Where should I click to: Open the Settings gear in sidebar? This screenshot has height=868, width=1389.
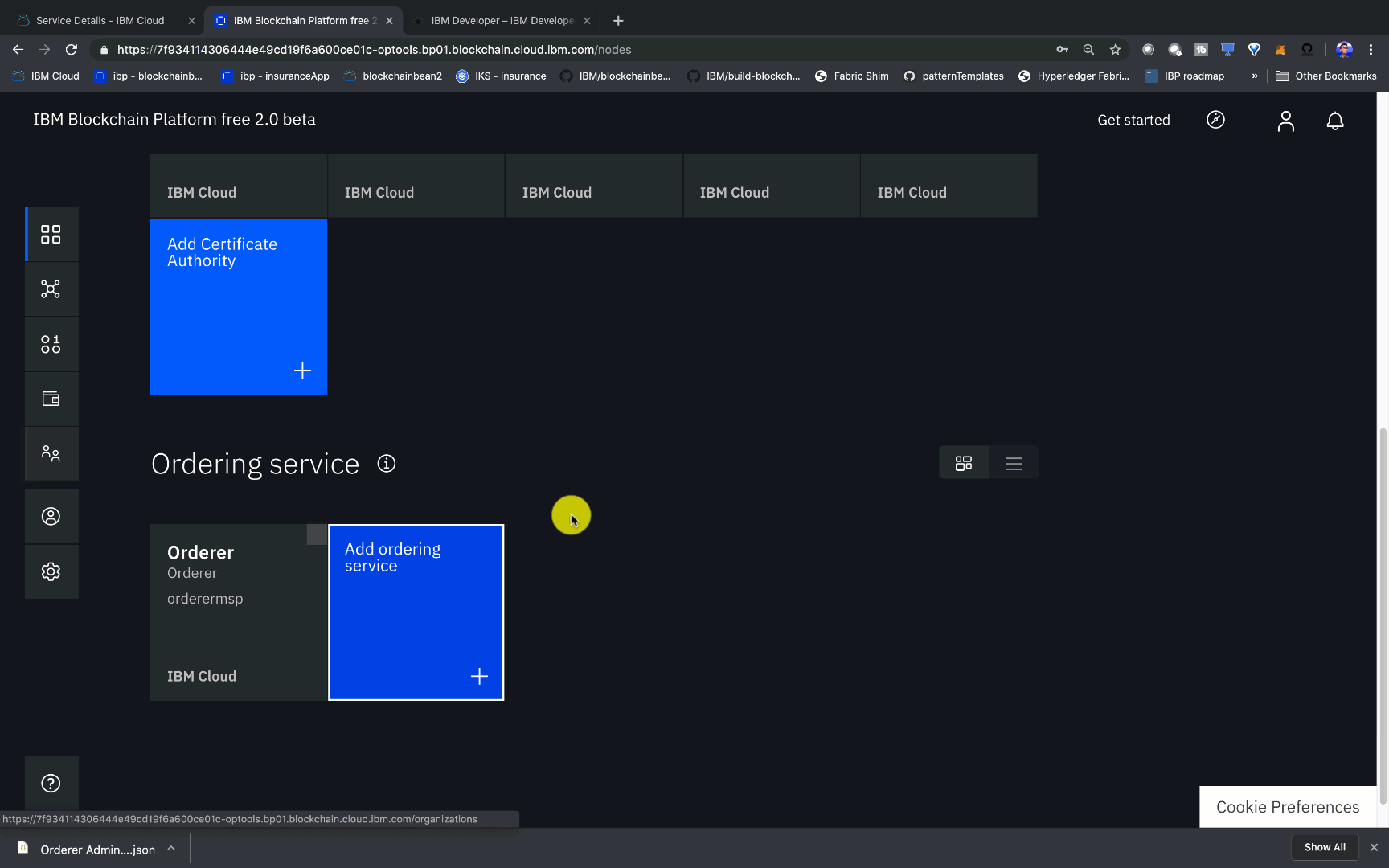51,571
